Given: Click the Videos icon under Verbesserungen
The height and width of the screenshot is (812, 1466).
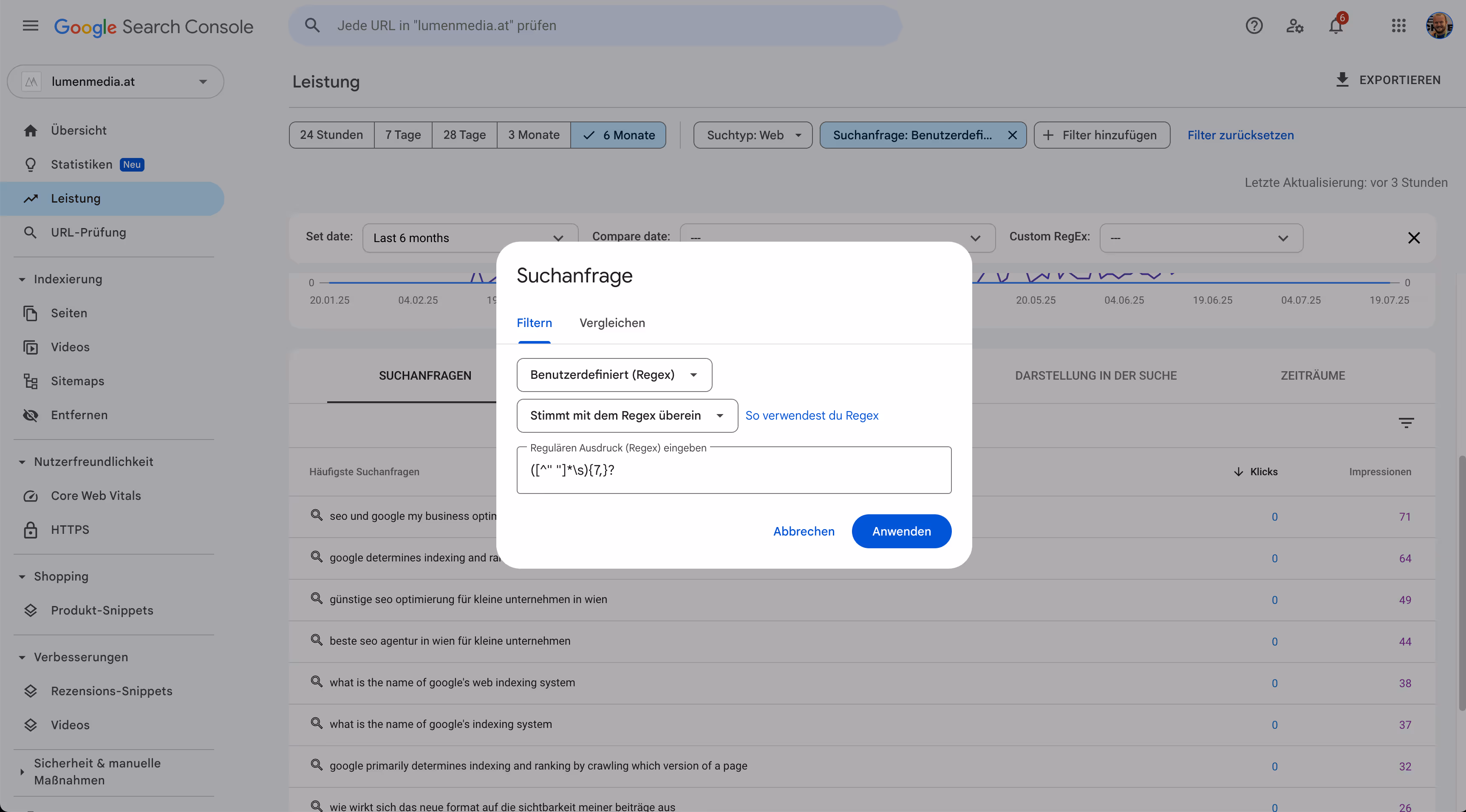Looking at the screenshot, I should pyautogui.click(x=31, y=725).
